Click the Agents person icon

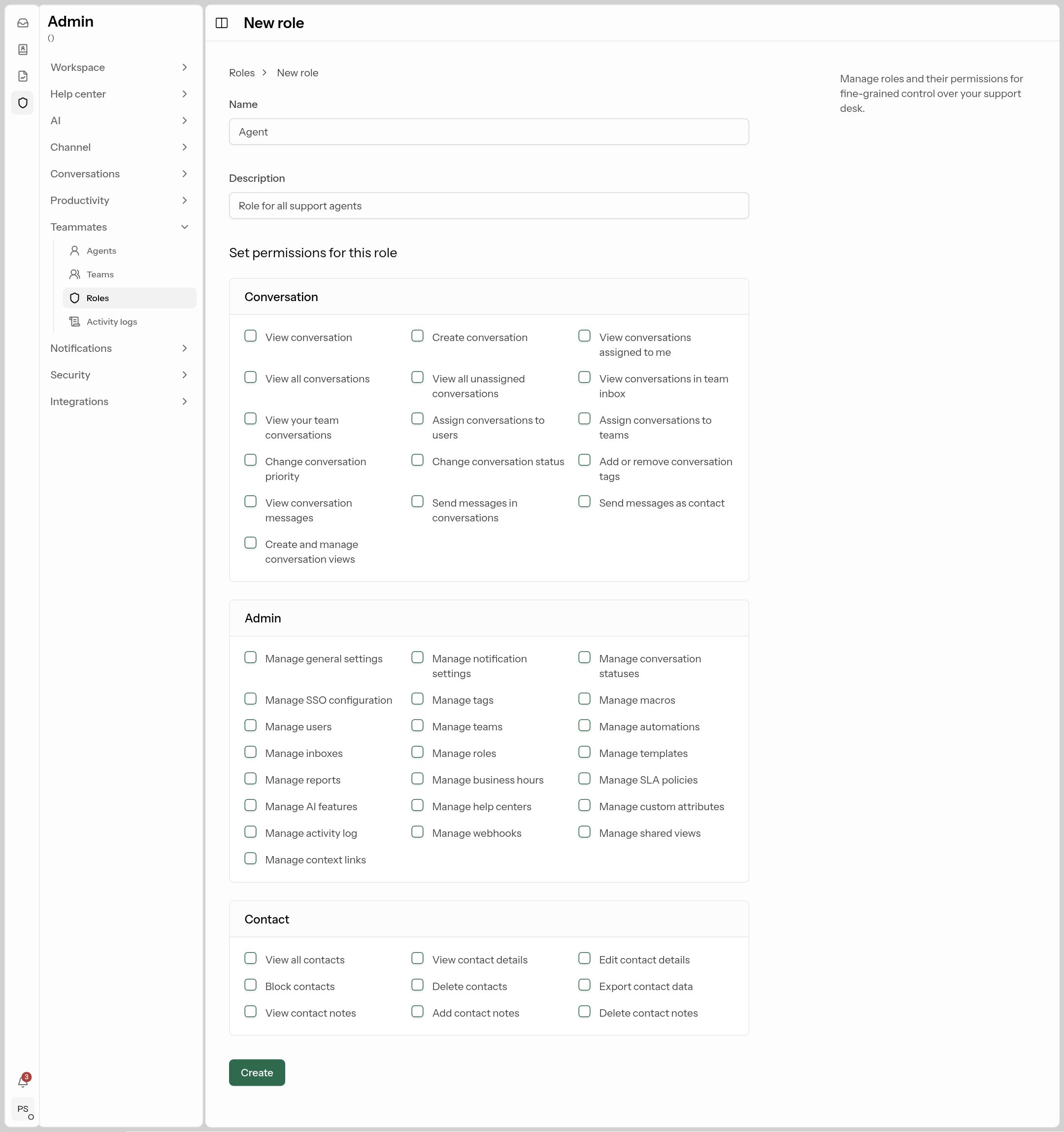click(74, 250)
